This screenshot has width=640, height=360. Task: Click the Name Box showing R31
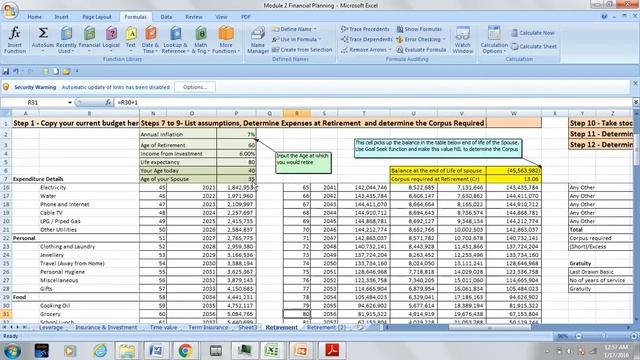click(x=33, y=102)
